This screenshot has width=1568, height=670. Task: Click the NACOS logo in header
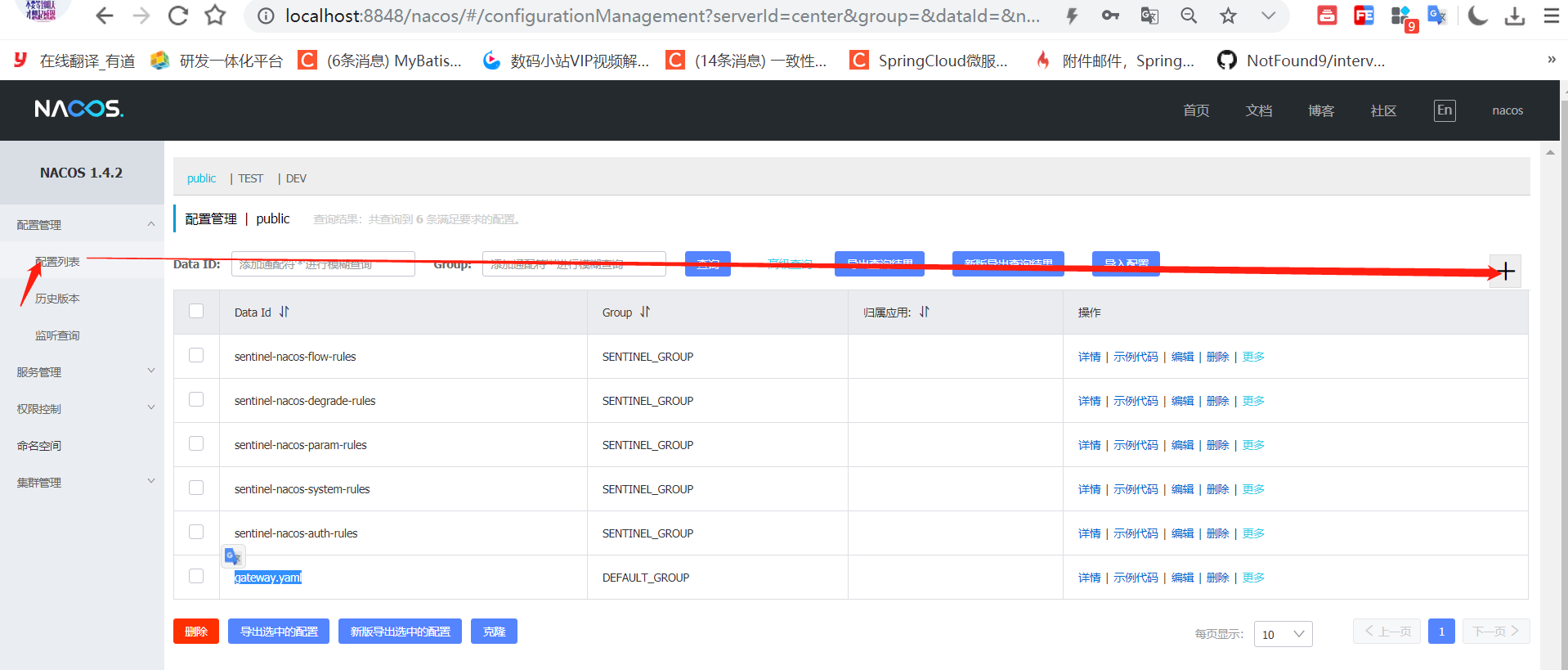coord(78,109)
